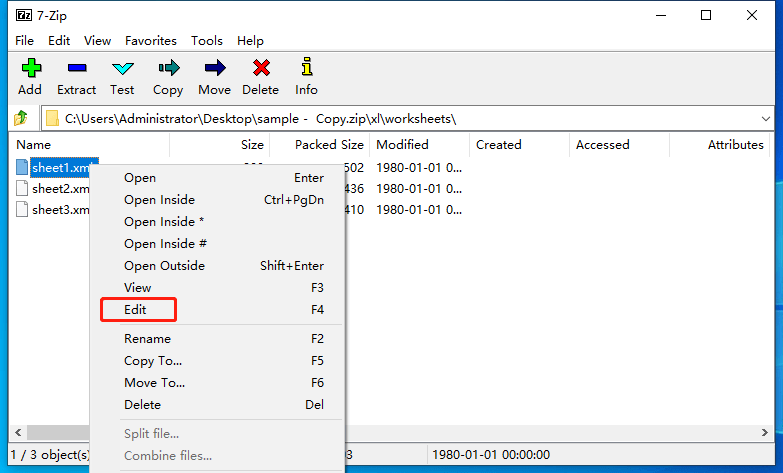Expand the address path dropdown arrow

(766, 119)
